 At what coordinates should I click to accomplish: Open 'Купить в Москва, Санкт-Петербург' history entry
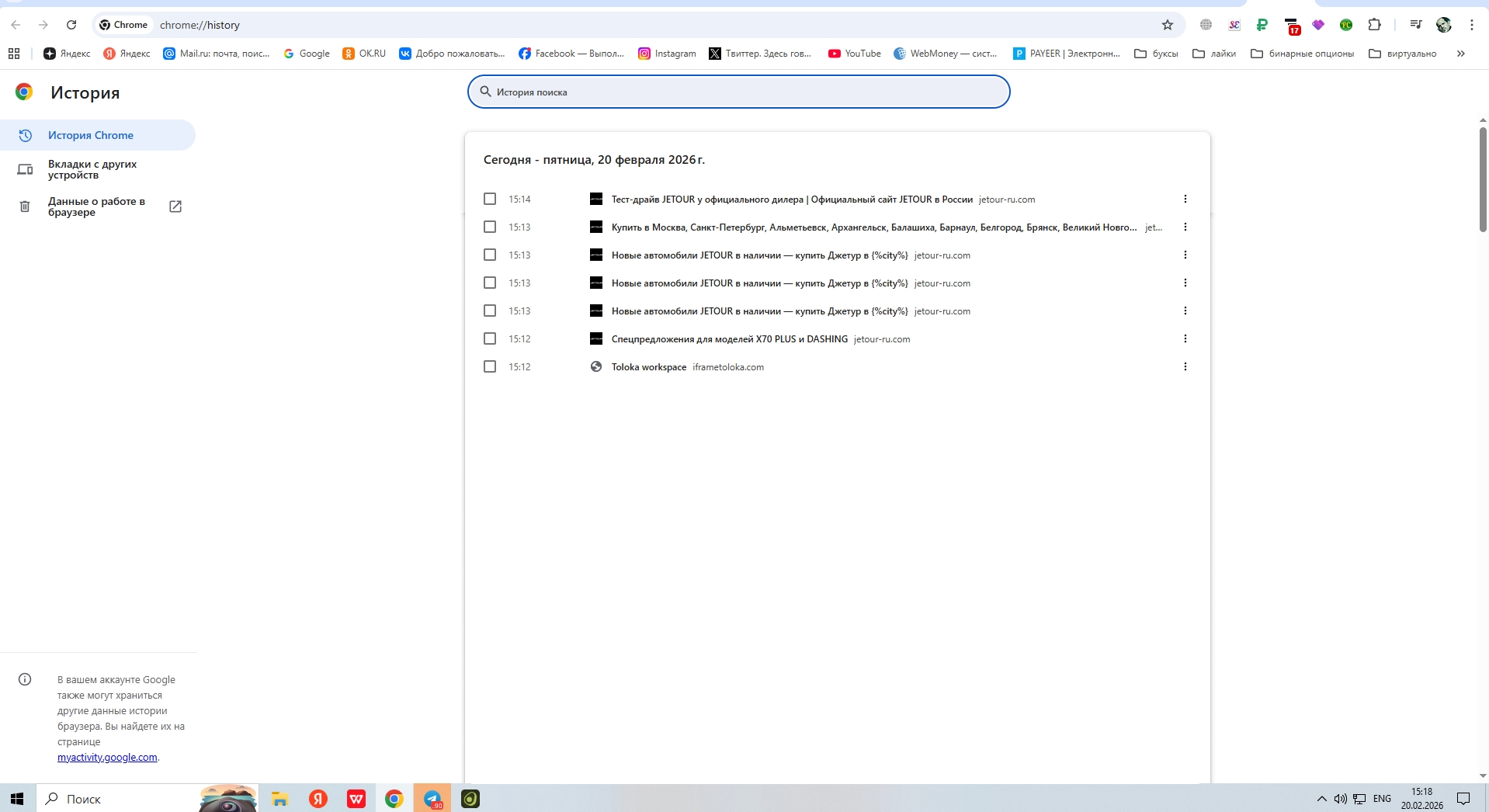874,227
